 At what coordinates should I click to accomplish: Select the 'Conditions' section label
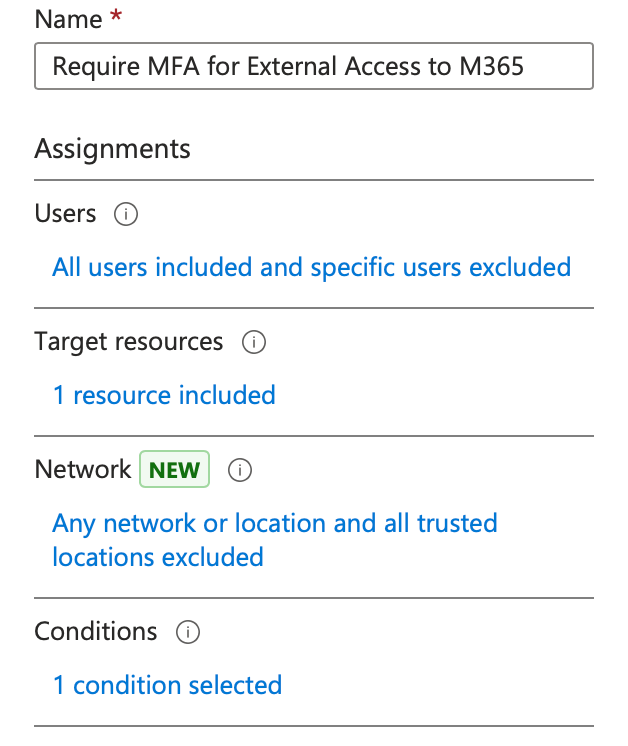96,632
